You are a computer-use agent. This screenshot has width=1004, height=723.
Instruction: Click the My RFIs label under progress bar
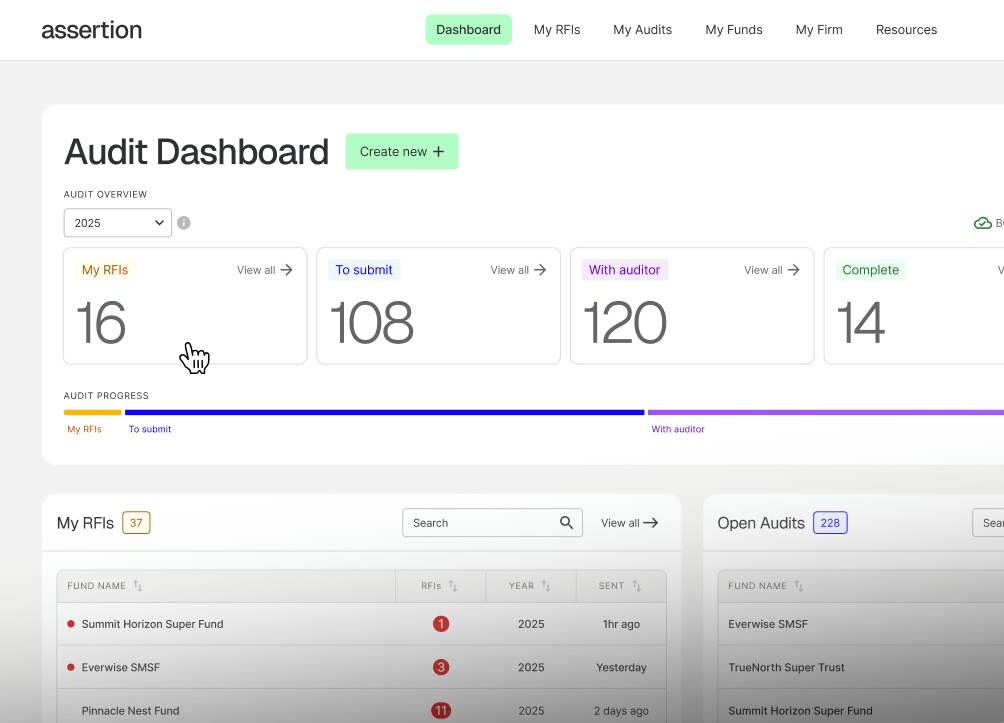(85, 429)
